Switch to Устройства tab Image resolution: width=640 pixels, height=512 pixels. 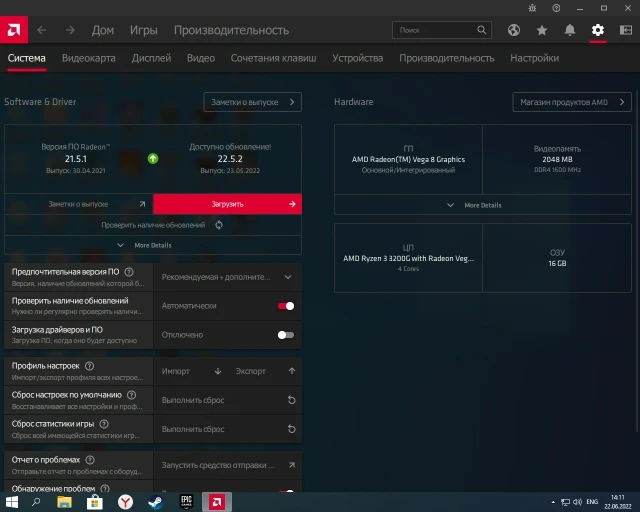tap(358, 58)
